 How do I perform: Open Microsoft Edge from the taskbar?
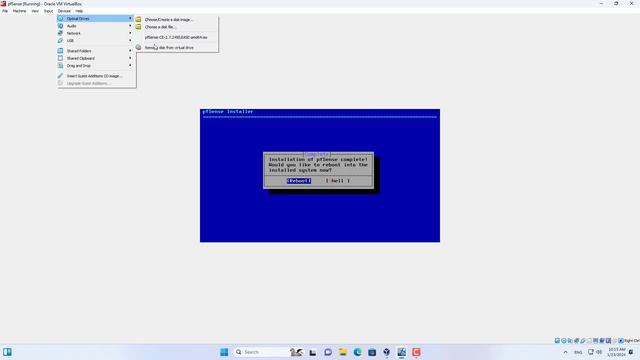pyautogui.click(x=357, y=352)
